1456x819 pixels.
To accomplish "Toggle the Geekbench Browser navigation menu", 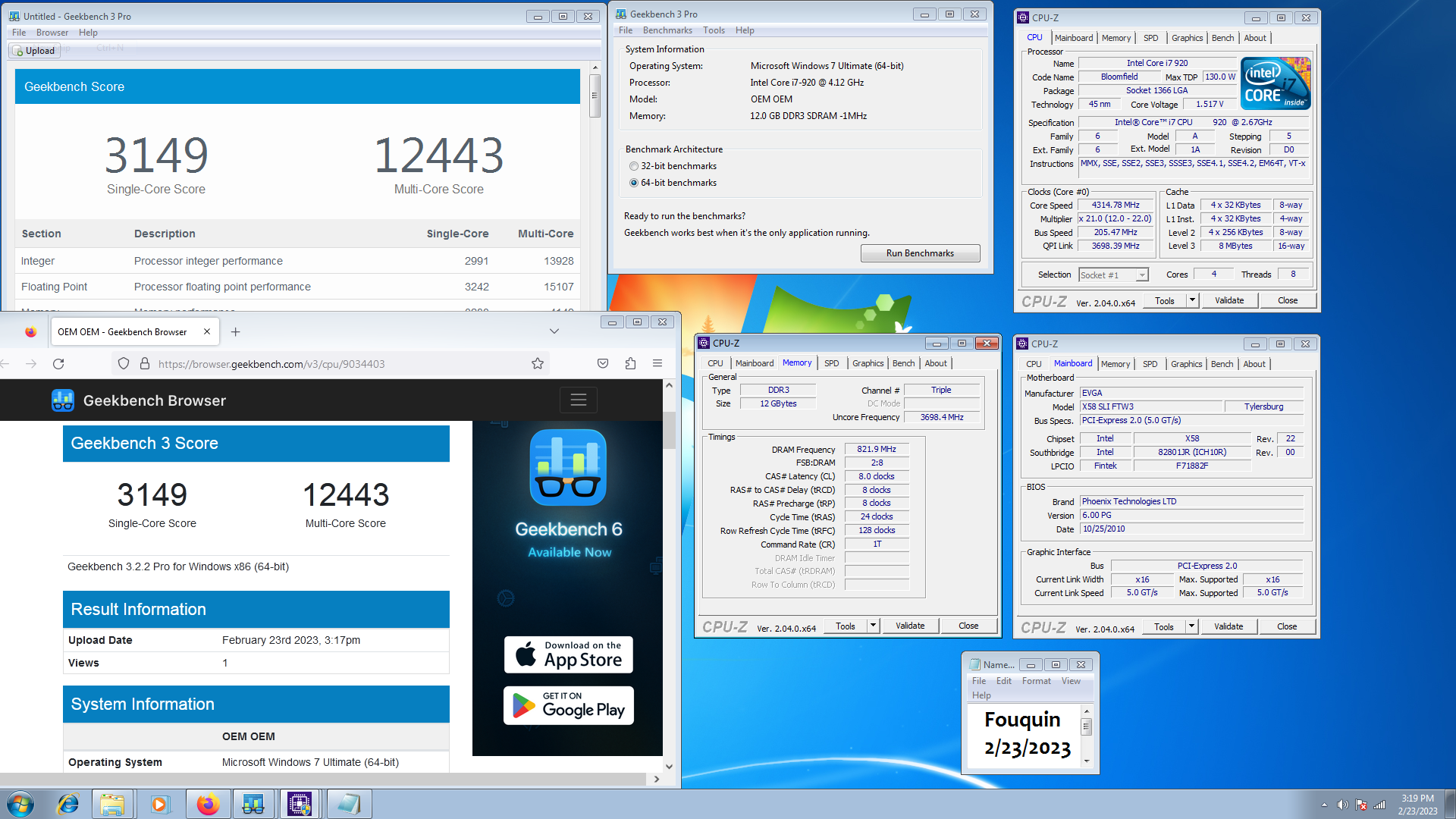I will click(579, 400).
